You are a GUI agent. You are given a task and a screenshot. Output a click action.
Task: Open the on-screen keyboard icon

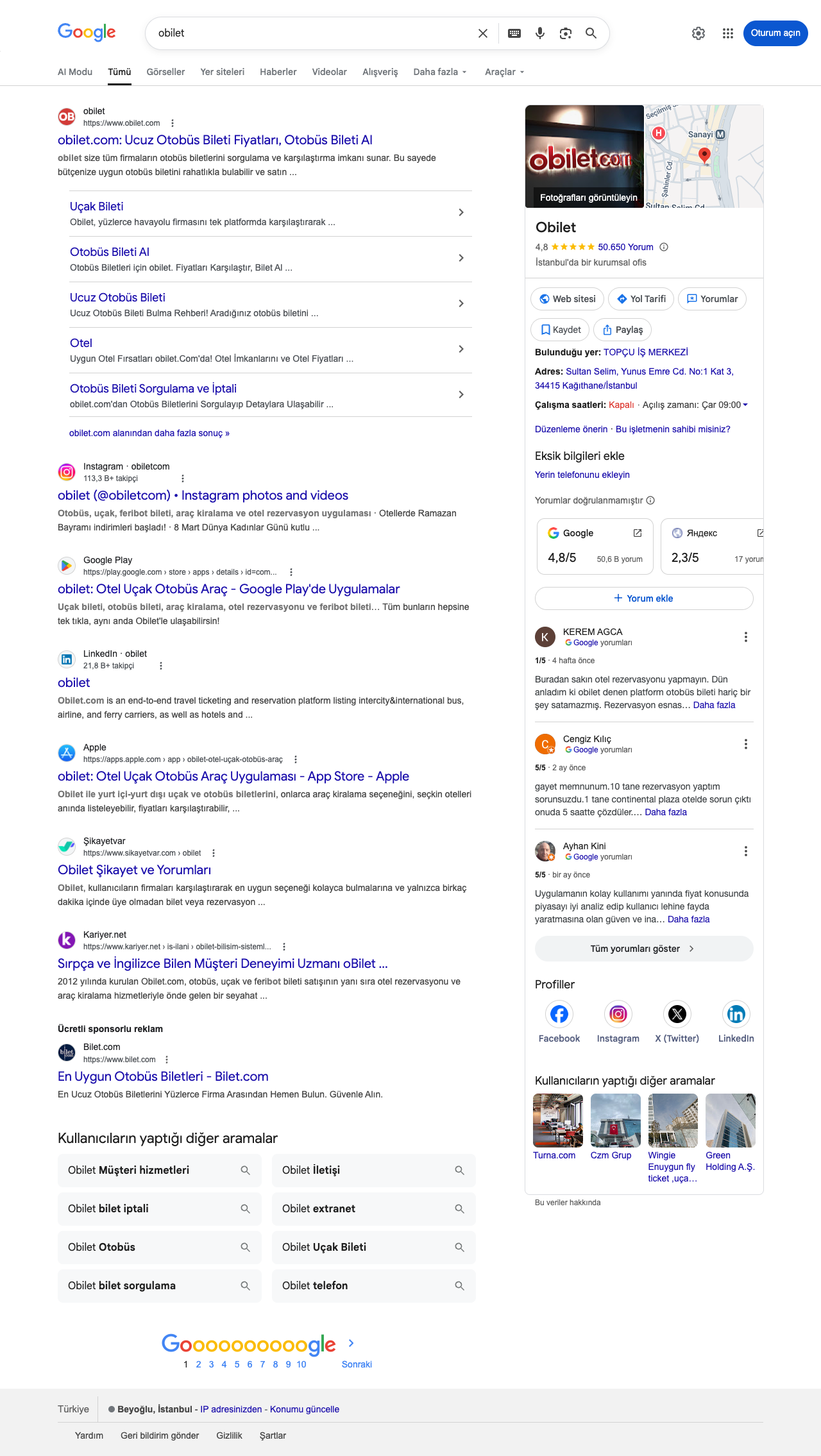point(514,33)
